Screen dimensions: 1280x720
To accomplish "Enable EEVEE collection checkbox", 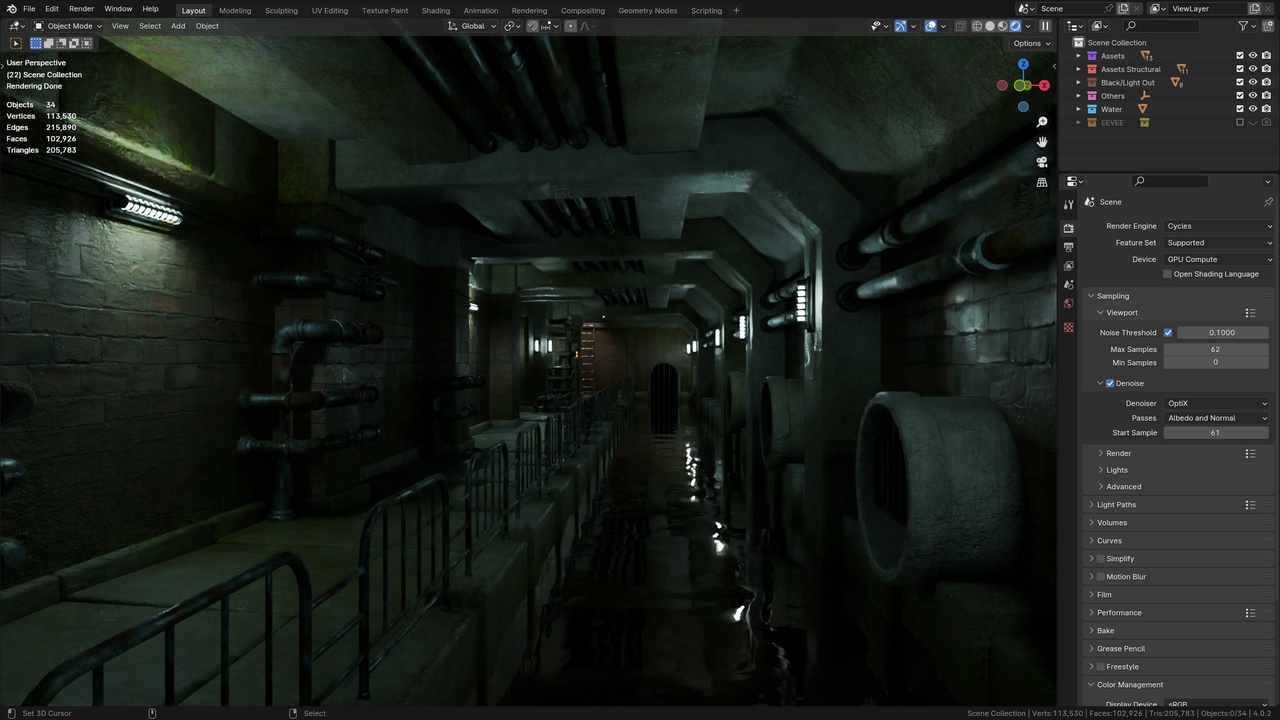I will [1240, 123].
